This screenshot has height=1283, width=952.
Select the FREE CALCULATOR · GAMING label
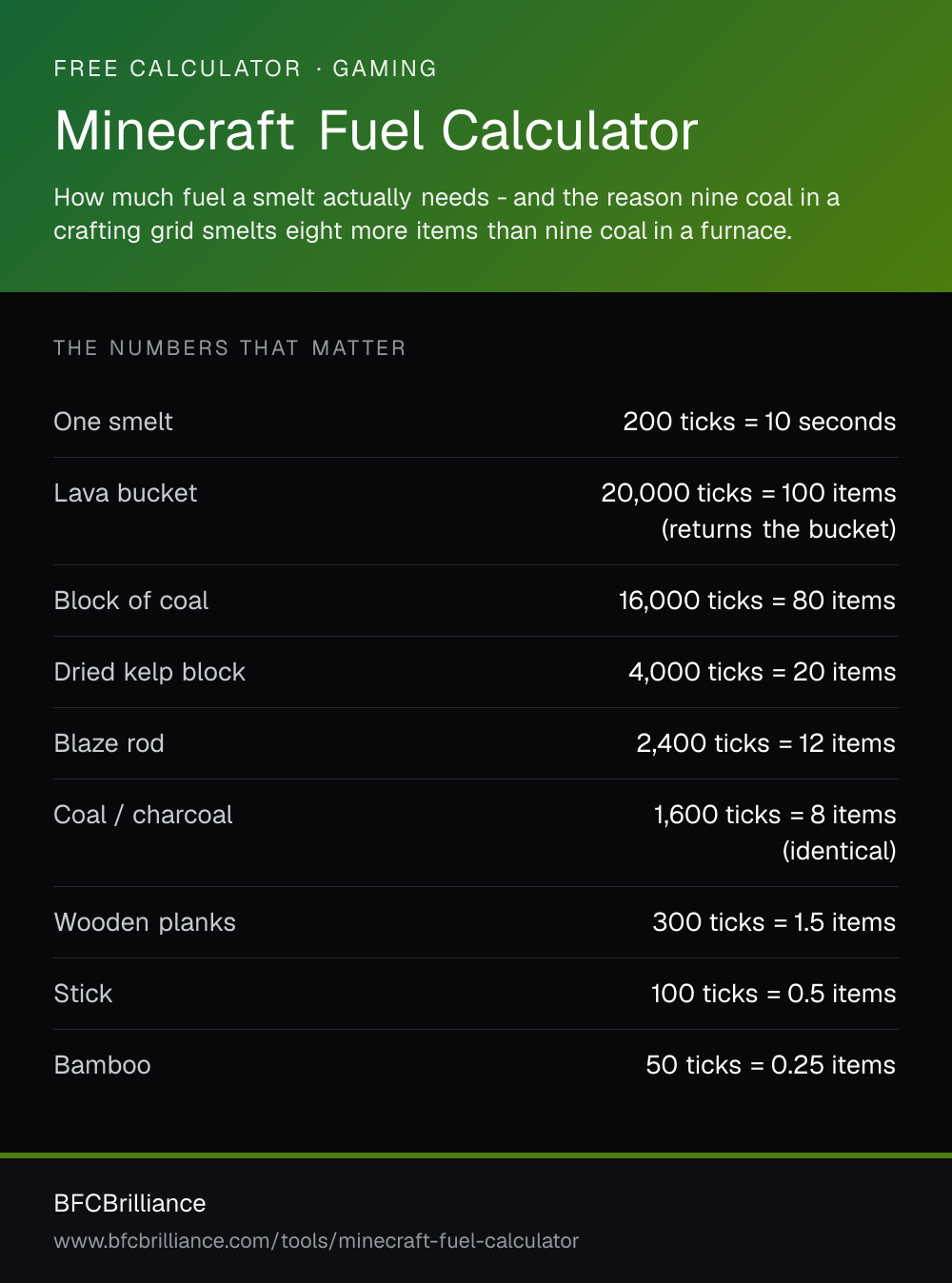[x=246, y=69]
